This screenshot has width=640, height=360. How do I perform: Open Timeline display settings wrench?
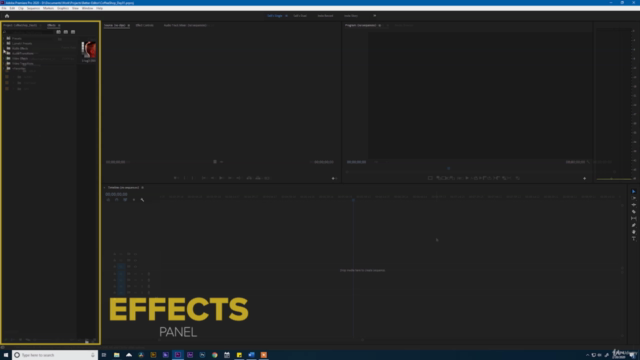[x=142, y=200]
